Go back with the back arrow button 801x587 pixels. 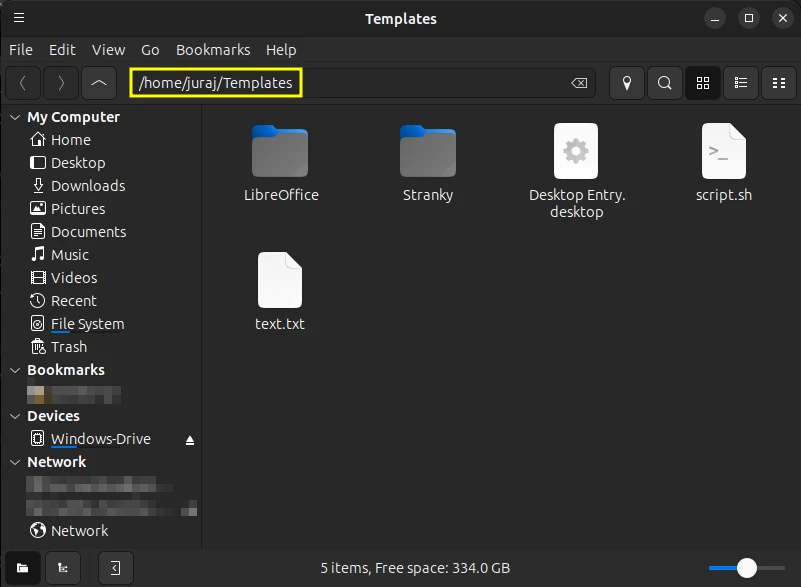pos(23,83)
